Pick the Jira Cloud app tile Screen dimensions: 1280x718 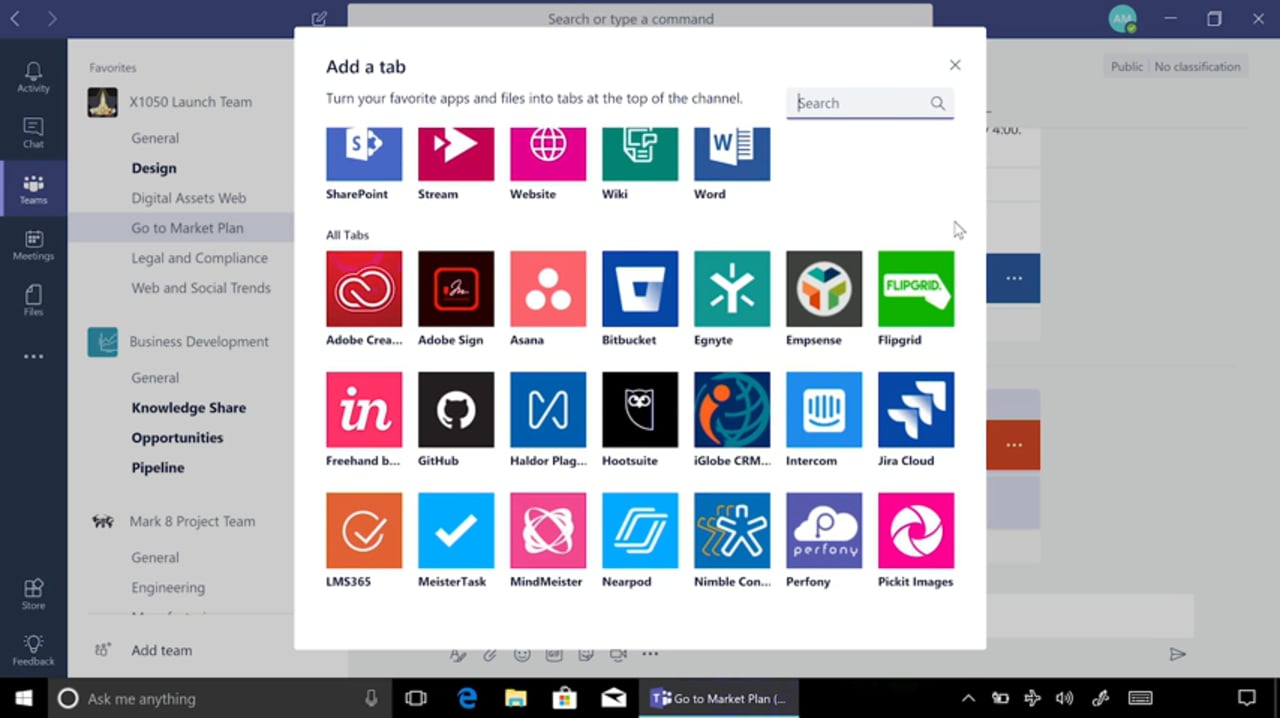tap(916, 410)
